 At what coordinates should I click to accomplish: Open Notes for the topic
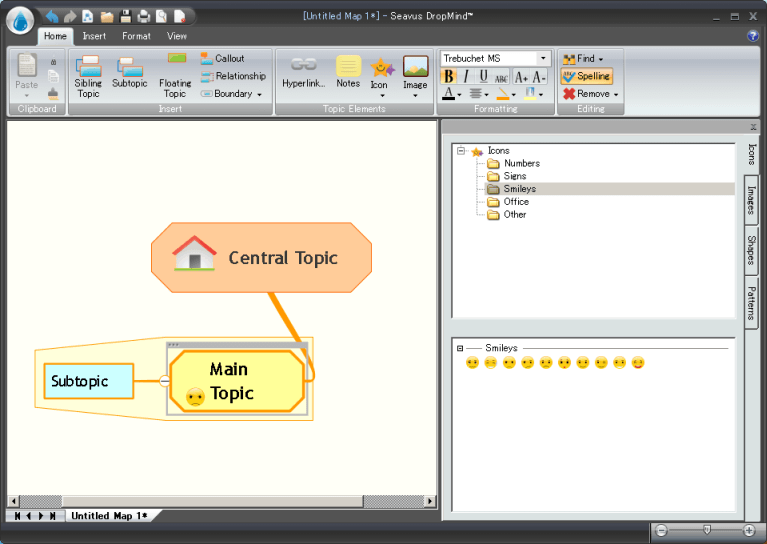348,67
